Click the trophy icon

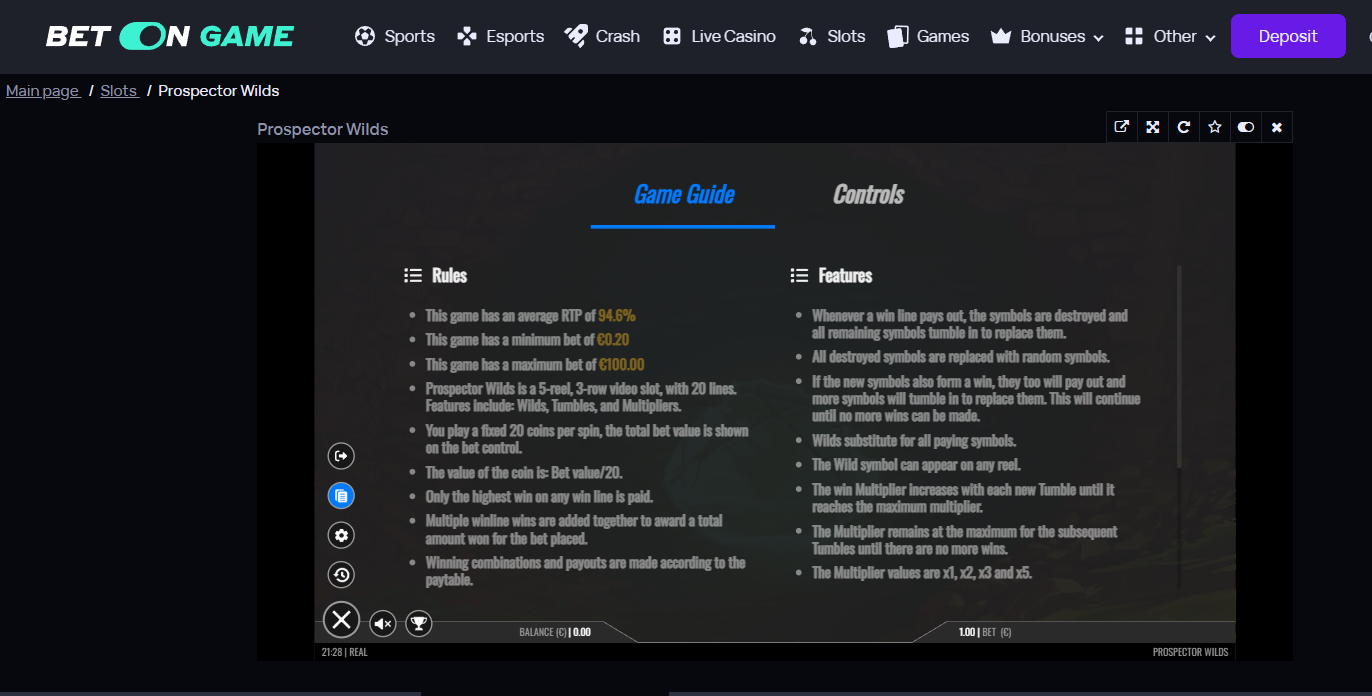pyautogui.click(x=419, y=624)
